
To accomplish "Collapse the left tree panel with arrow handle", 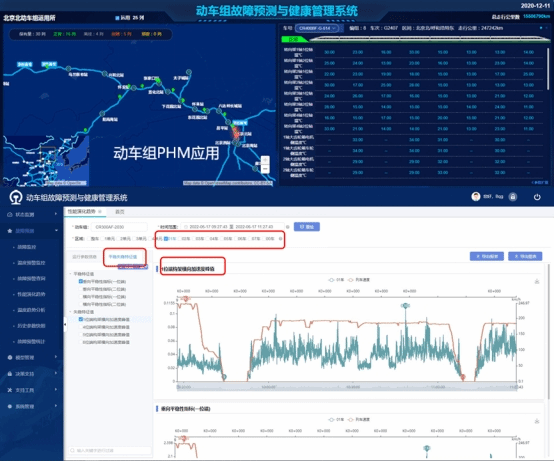I will point(65,324).
